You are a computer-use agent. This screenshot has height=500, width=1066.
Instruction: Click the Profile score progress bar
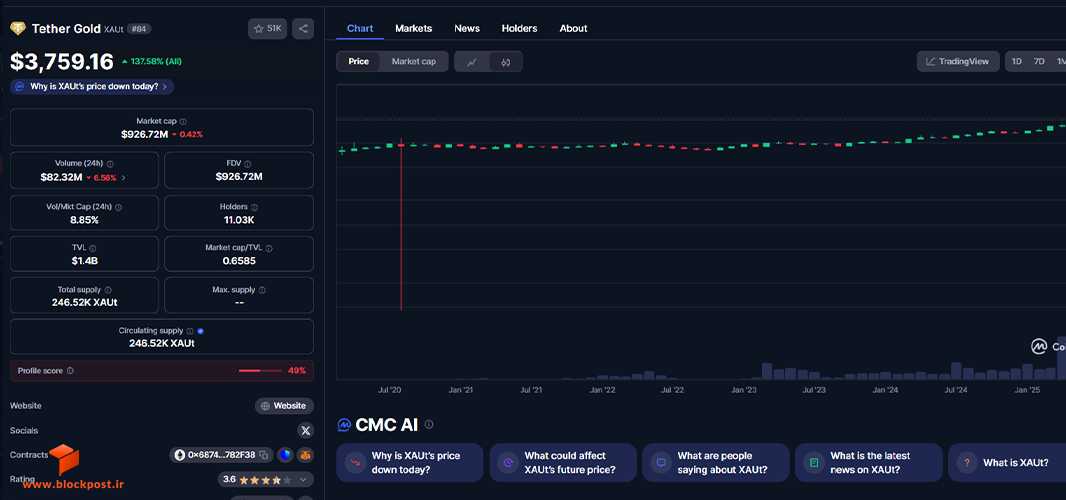(260, 371)
